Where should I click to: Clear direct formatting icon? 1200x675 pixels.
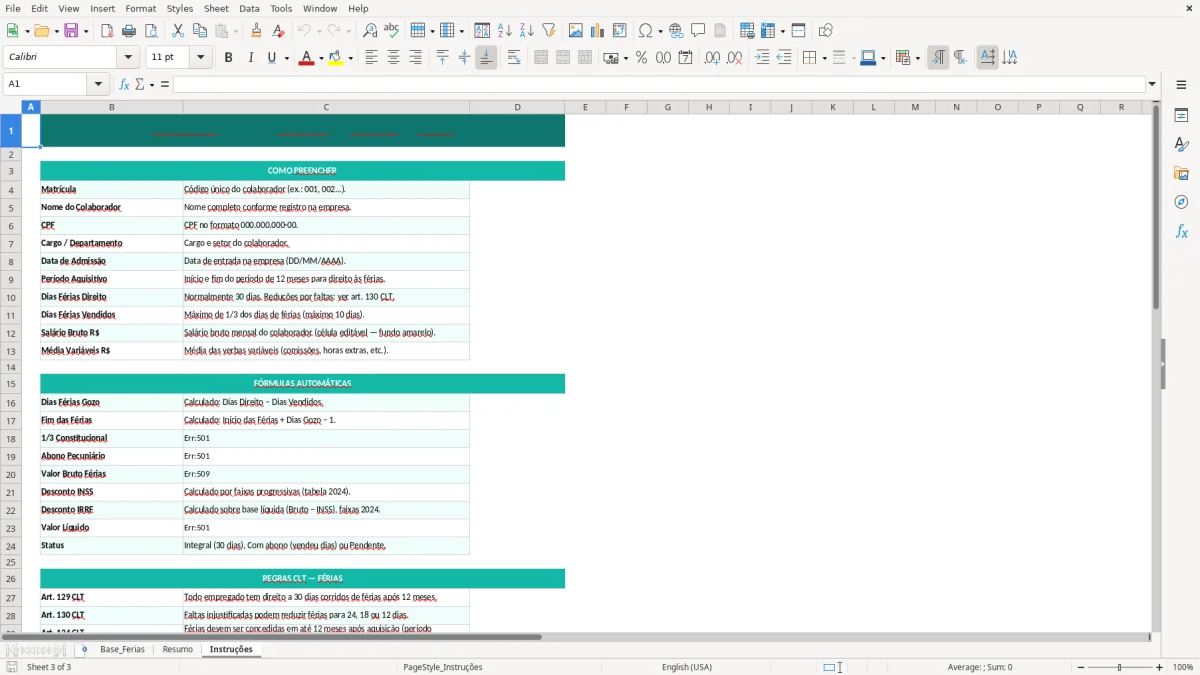(278, 31)
